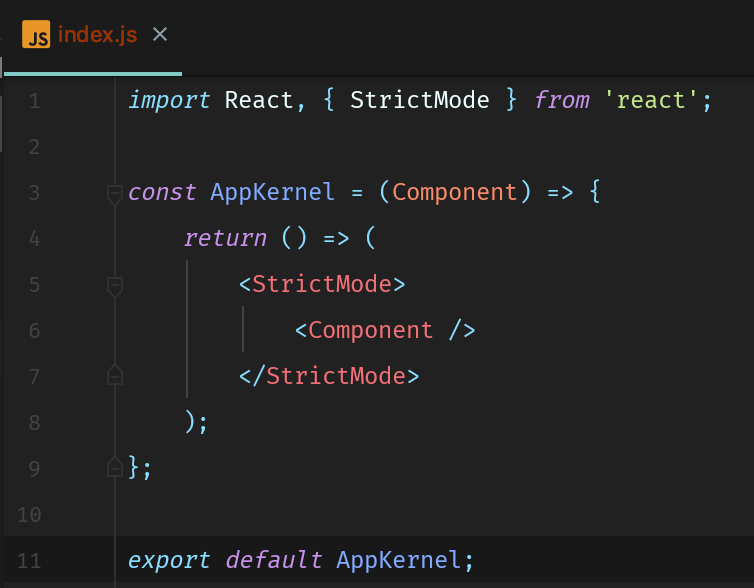Click the 'default' keyword on line 11

pyautogui.click(x=274, y=560)
